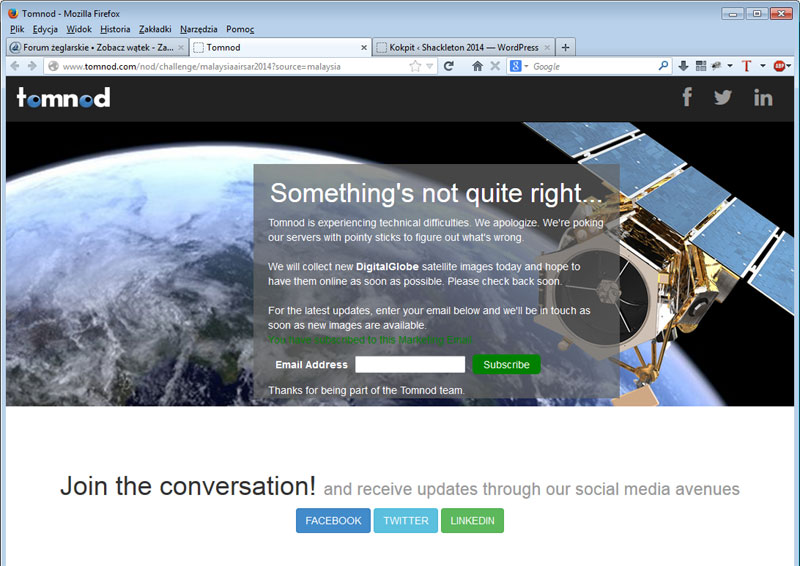Click the bold DigitalGlobe text

[x=387, y=266]
